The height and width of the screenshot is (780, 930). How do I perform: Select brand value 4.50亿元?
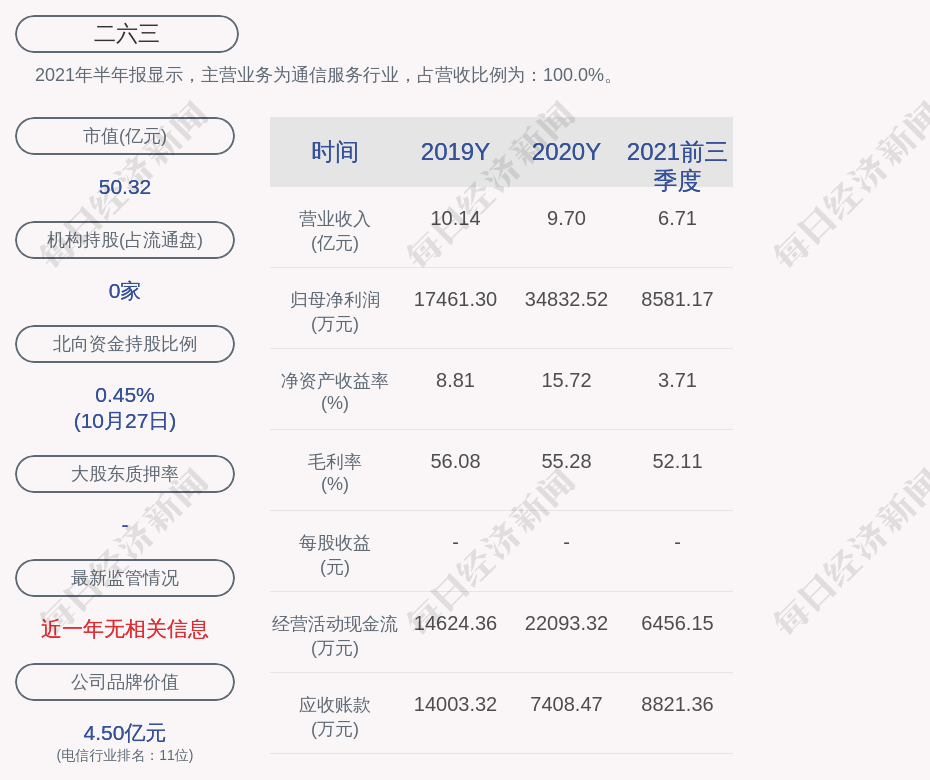[x=124, y=733]
